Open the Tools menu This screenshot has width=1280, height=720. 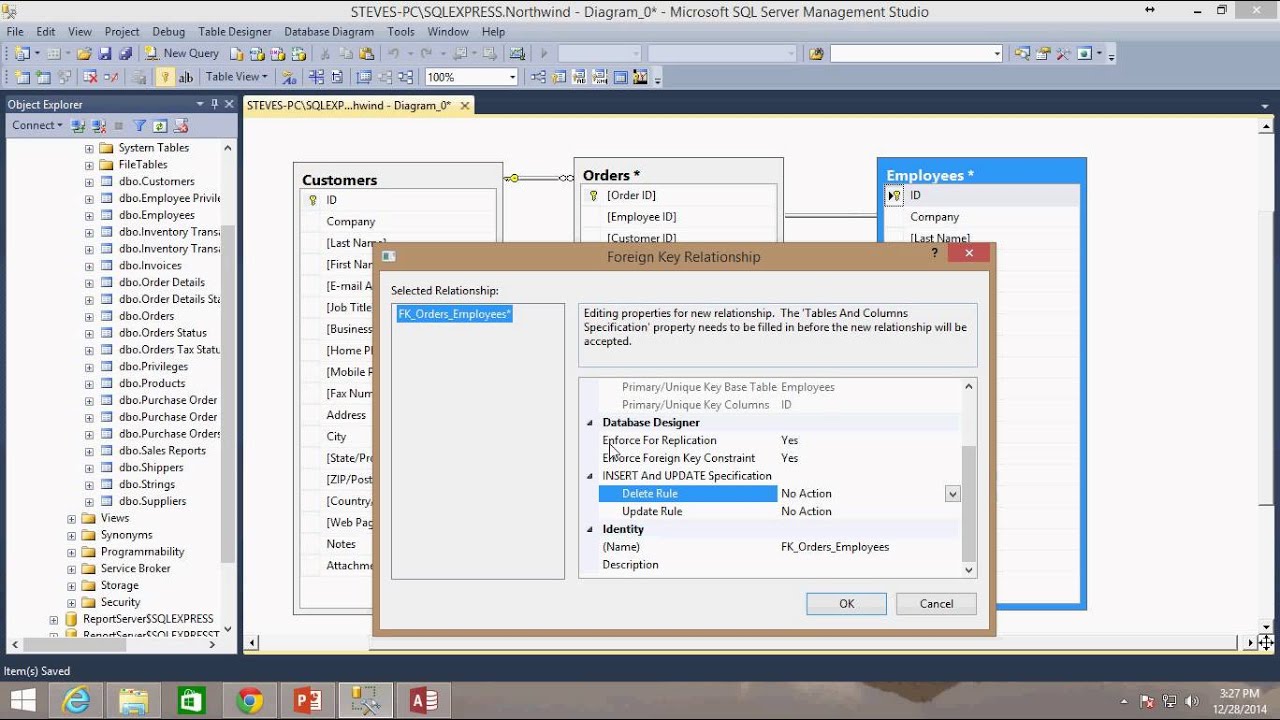coord(401,32)
